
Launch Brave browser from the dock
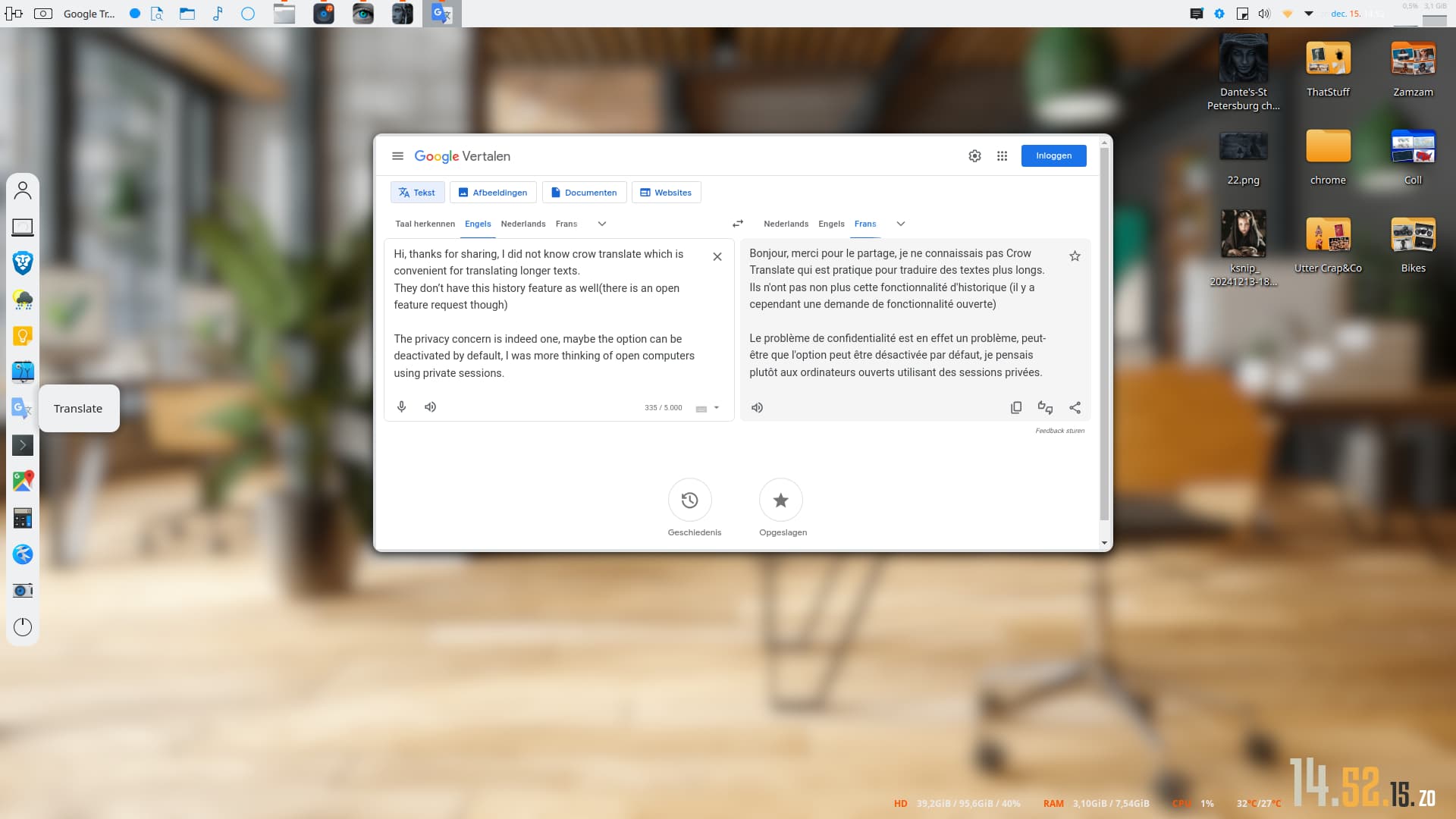[23, 263]
